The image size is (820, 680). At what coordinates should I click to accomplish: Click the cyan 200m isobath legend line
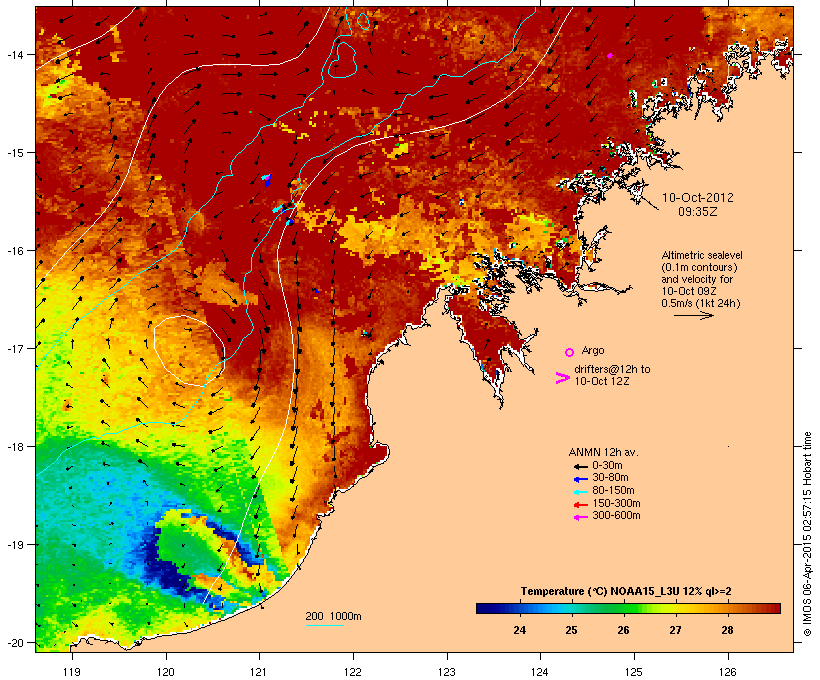coord(324,625)
